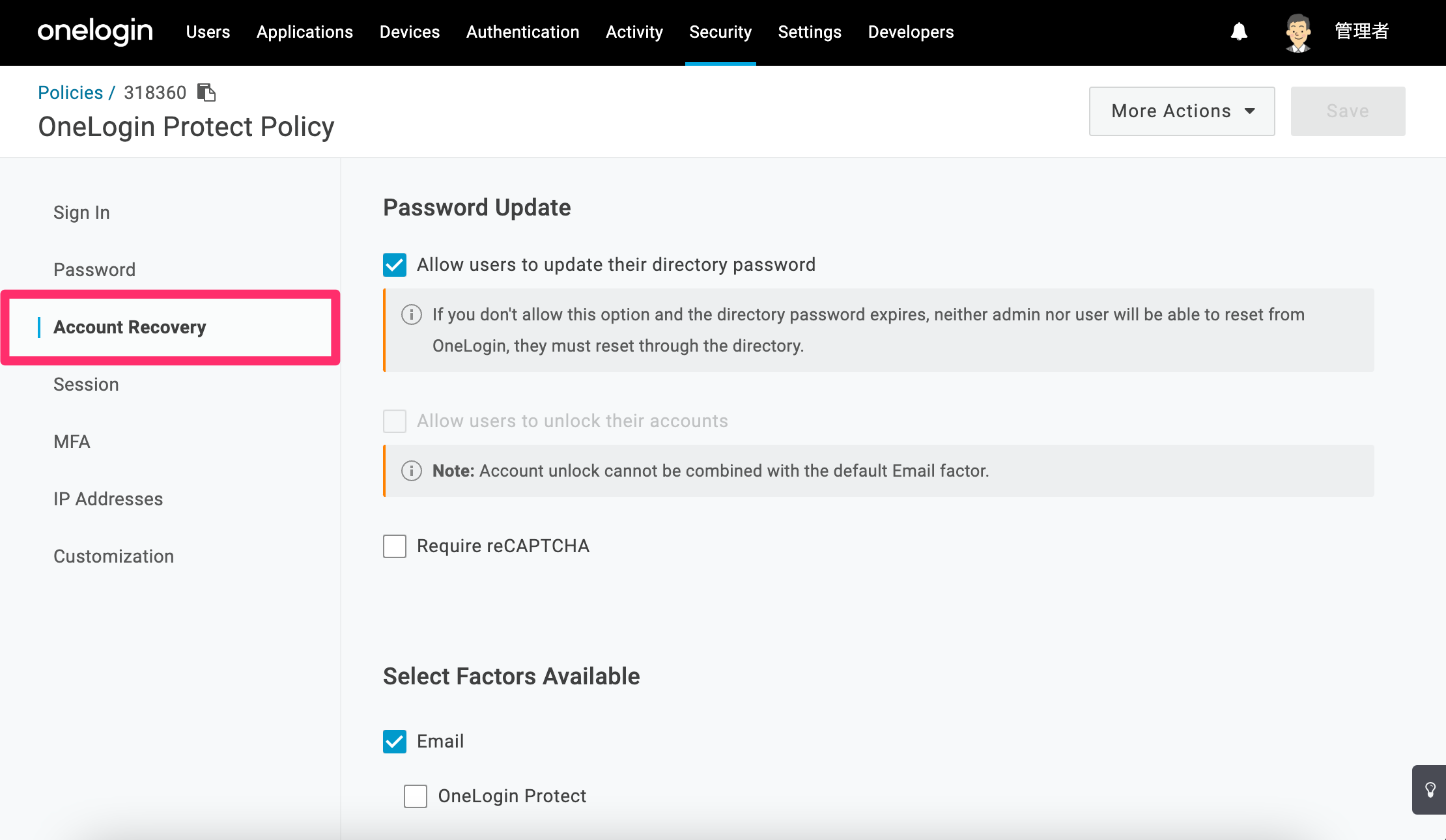Go back to Policies breadcrumb link
Image resolution: width=1446 pixels, height=840 pixels.
click(70, 92)
